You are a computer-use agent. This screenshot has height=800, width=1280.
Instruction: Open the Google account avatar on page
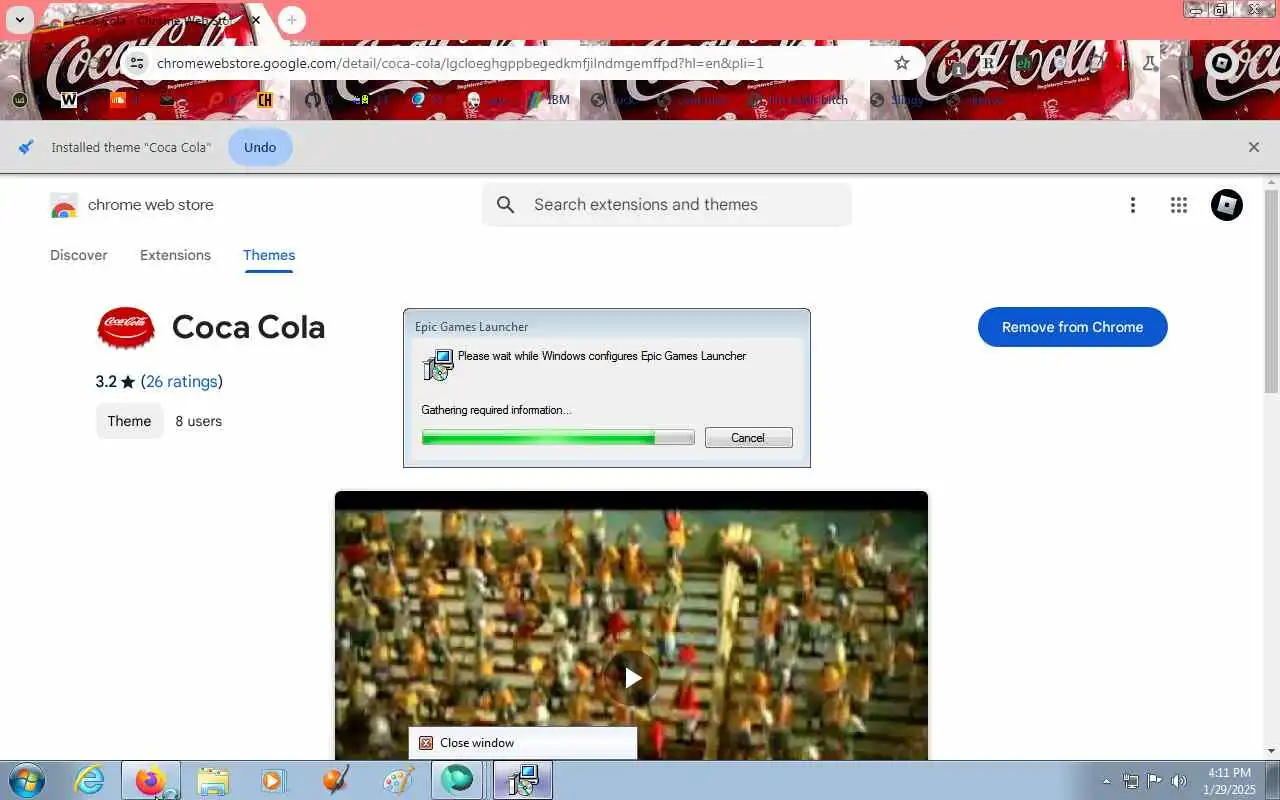[x=1227, y=205]
